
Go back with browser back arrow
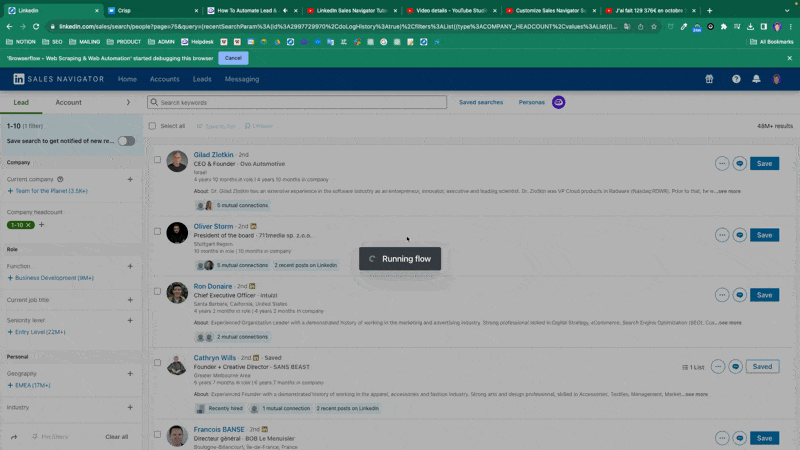tap(9, 27)
